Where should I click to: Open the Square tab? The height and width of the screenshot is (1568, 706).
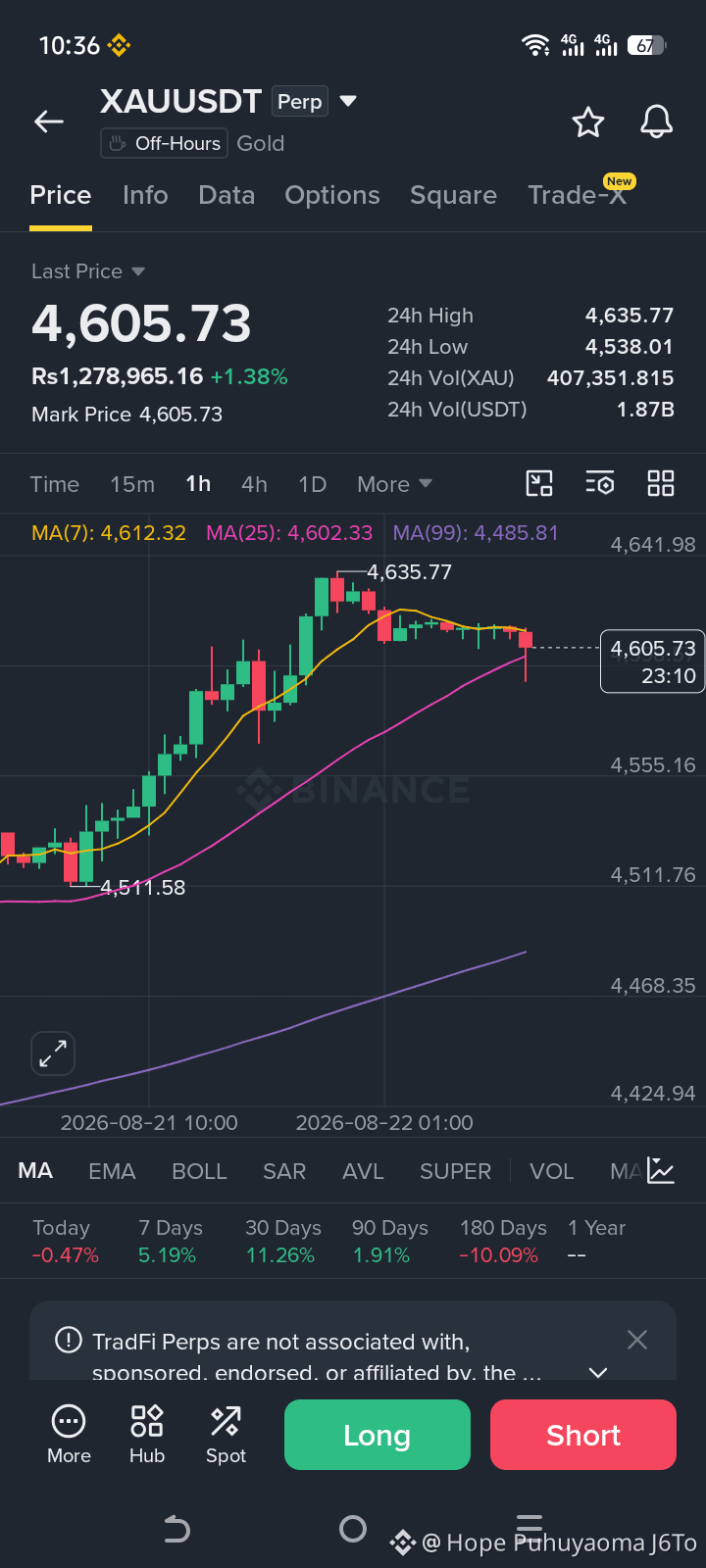tap(453, 195)
